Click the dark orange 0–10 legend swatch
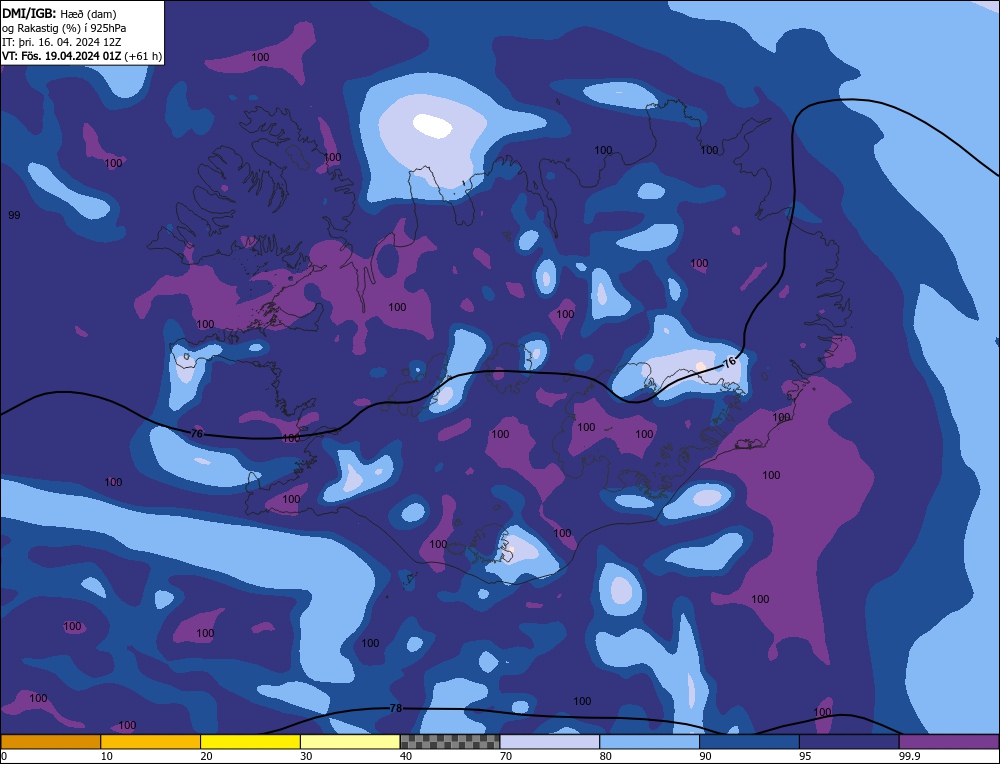Viewport: 1000px width, 764px height. click(x=51, y=742)
